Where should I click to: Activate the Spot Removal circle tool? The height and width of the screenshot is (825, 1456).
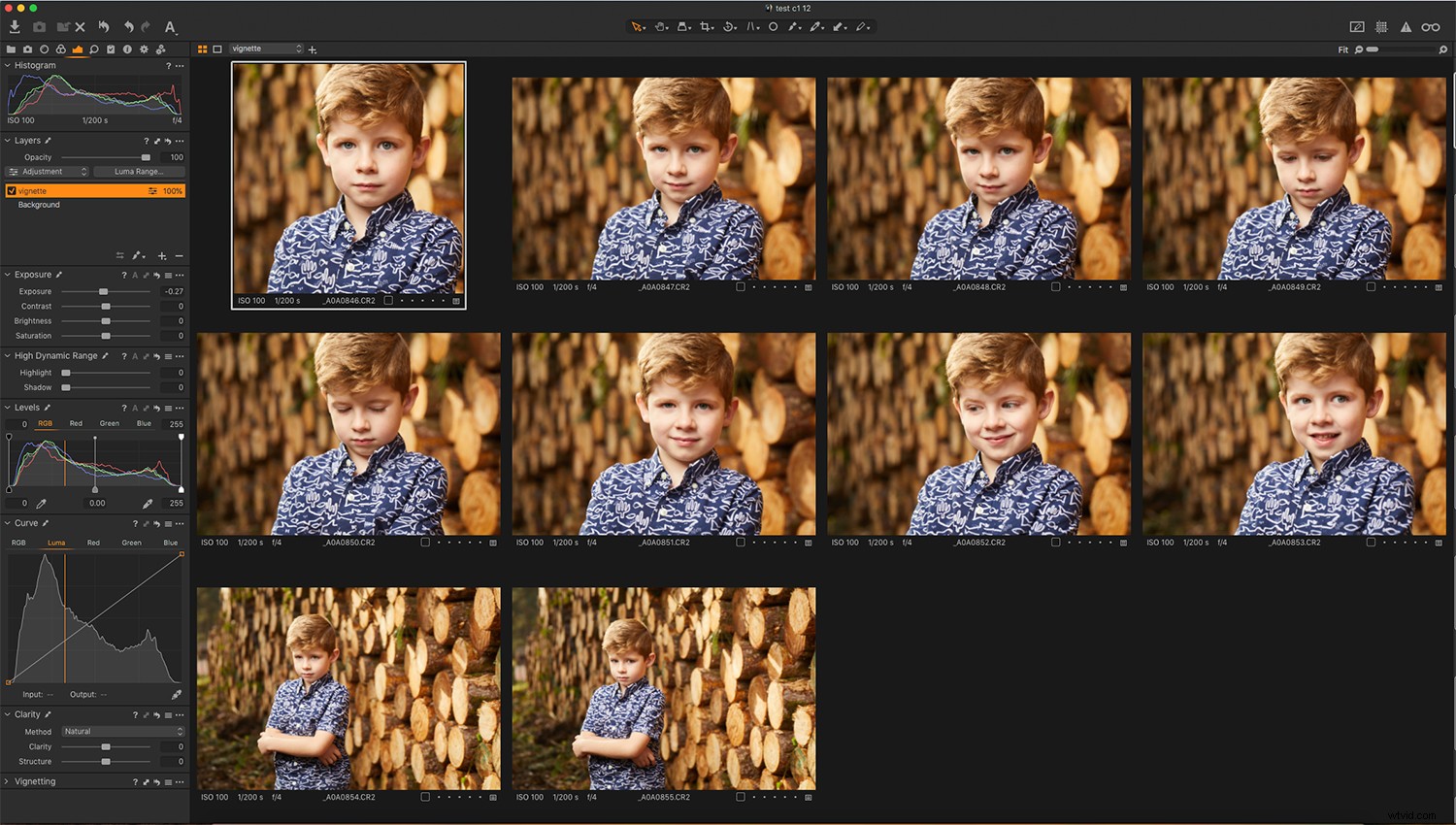[774, 26]
